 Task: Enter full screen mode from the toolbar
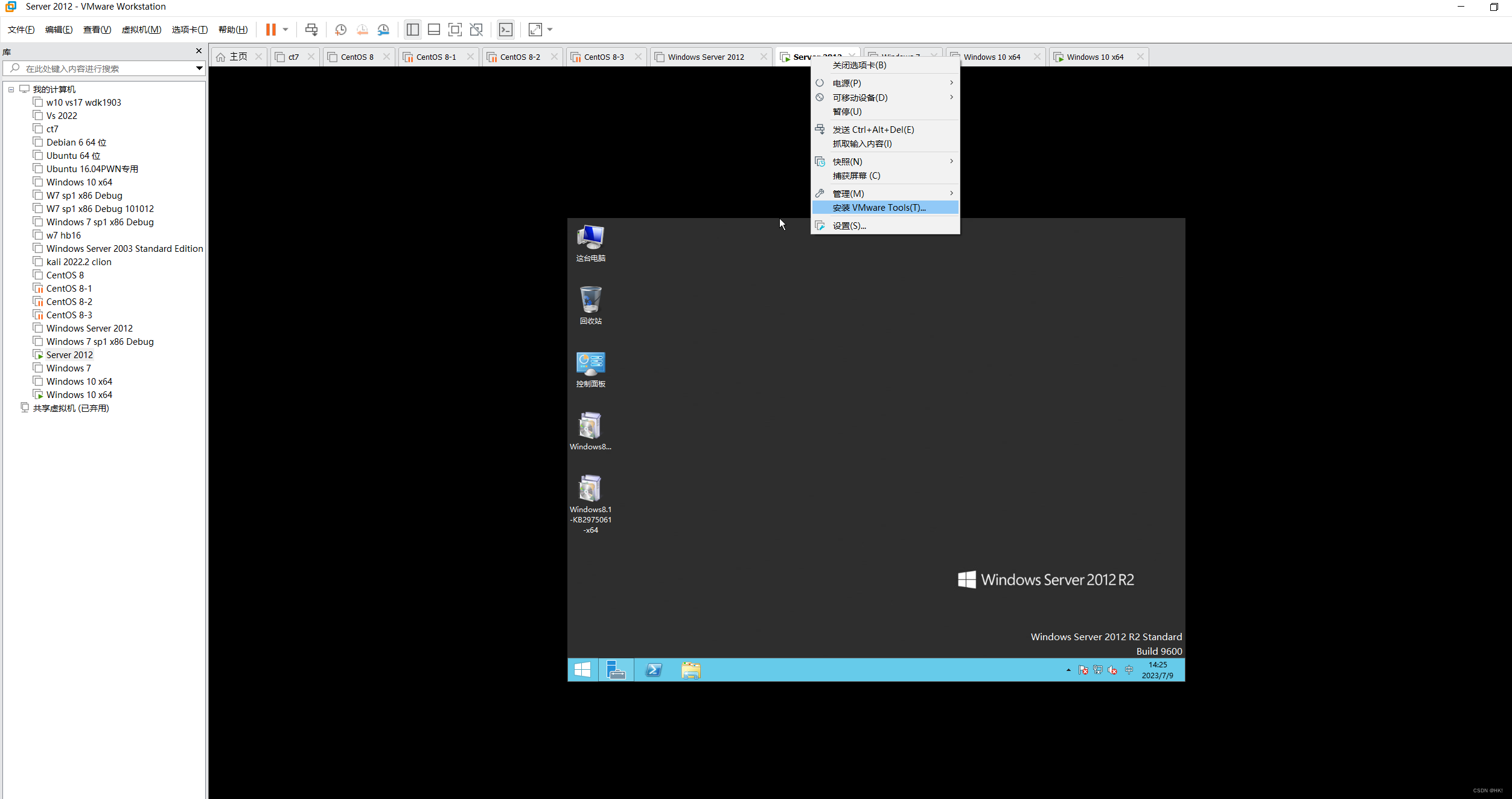(x=455, y=29)
